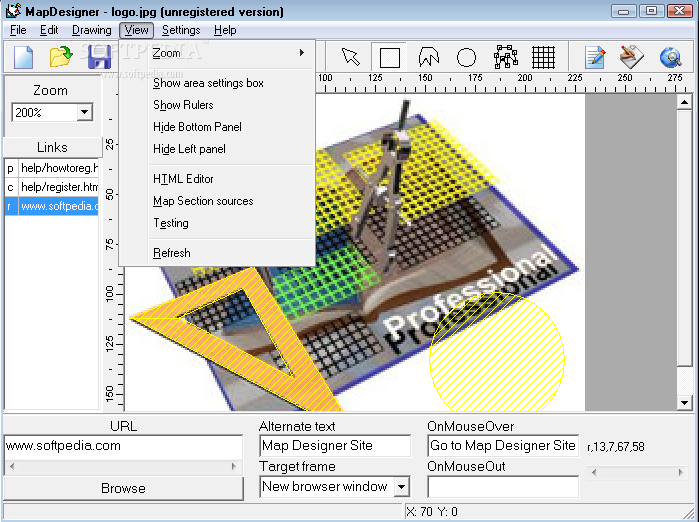This screenshot has width=699, height=522.
Task: Click the OnMouseOver field
Action: coord(503,445)
